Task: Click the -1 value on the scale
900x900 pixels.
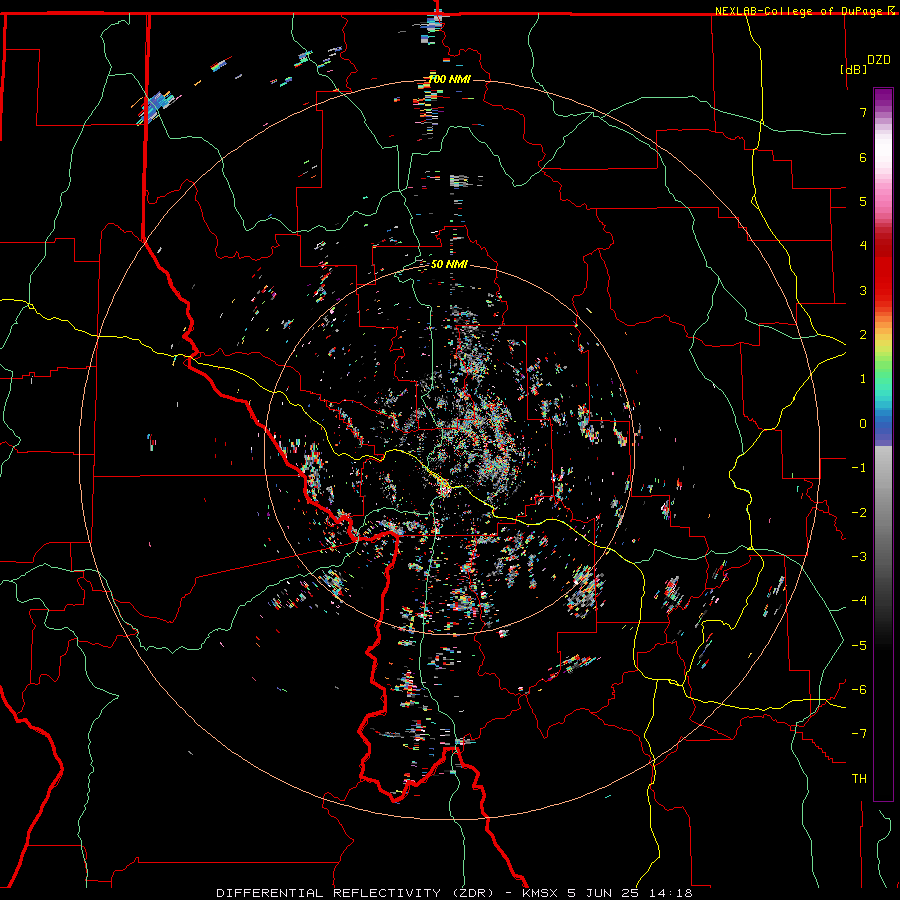Action: click(859, 468)
